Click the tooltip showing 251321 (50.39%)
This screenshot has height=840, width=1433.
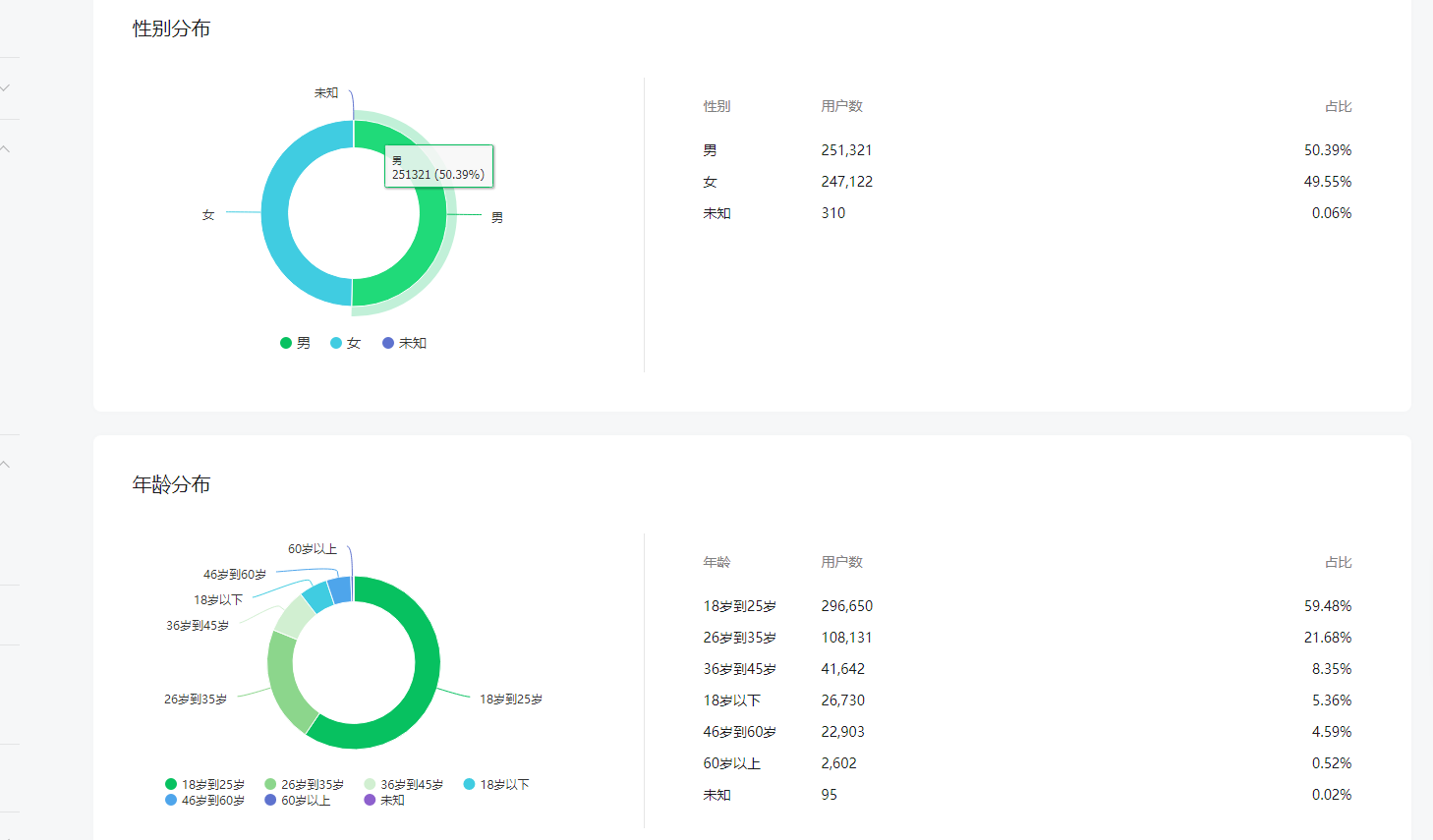tap(438, 167)
